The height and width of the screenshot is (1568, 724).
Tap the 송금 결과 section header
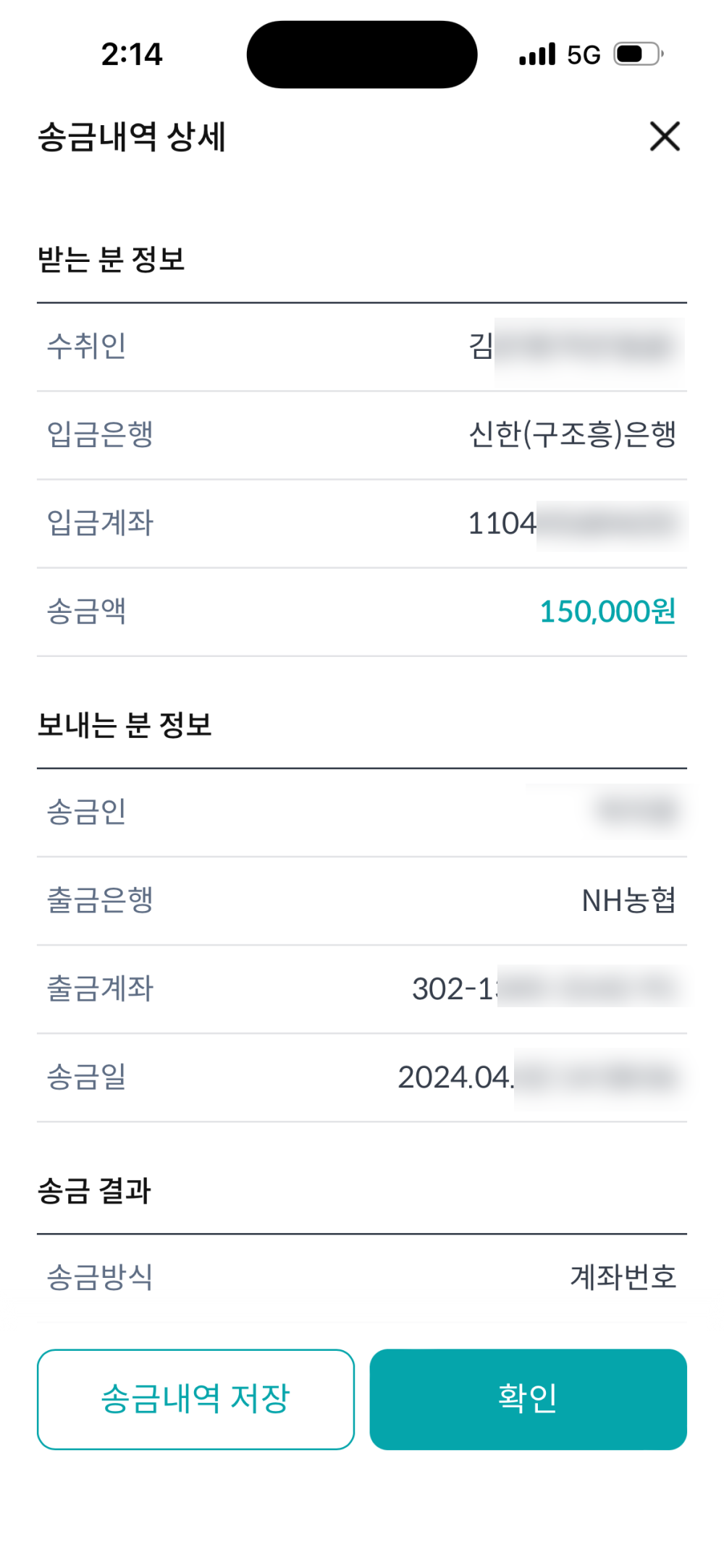[94, 1190]
